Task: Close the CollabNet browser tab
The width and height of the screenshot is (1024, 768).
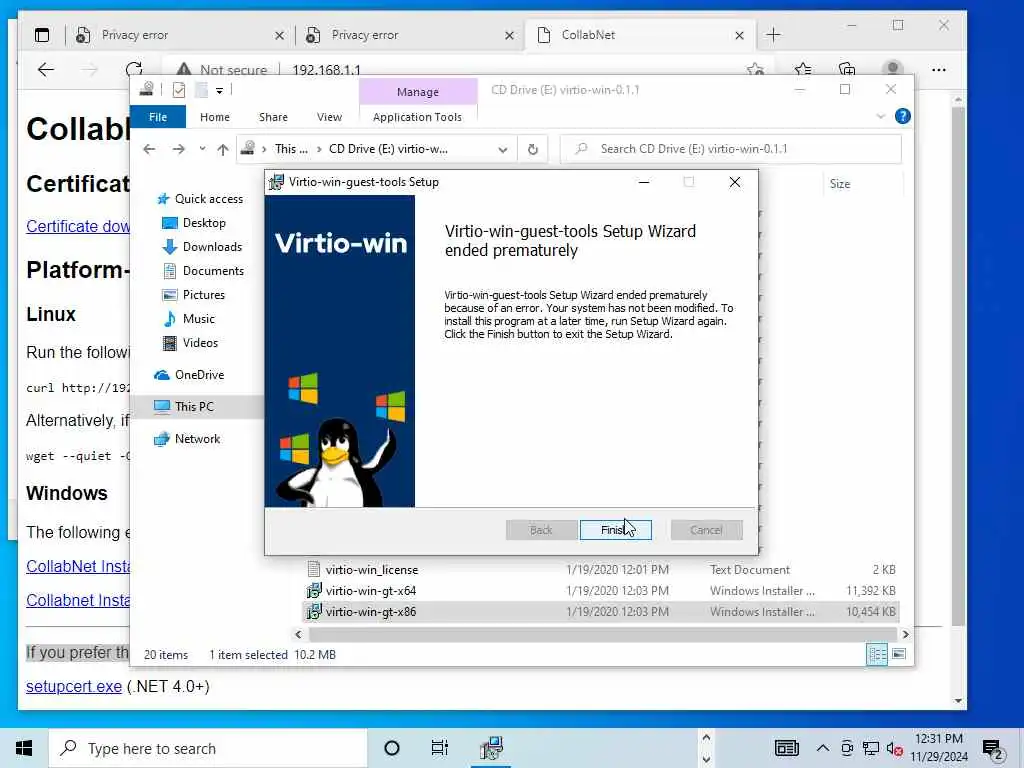Action: coord(739,35)
